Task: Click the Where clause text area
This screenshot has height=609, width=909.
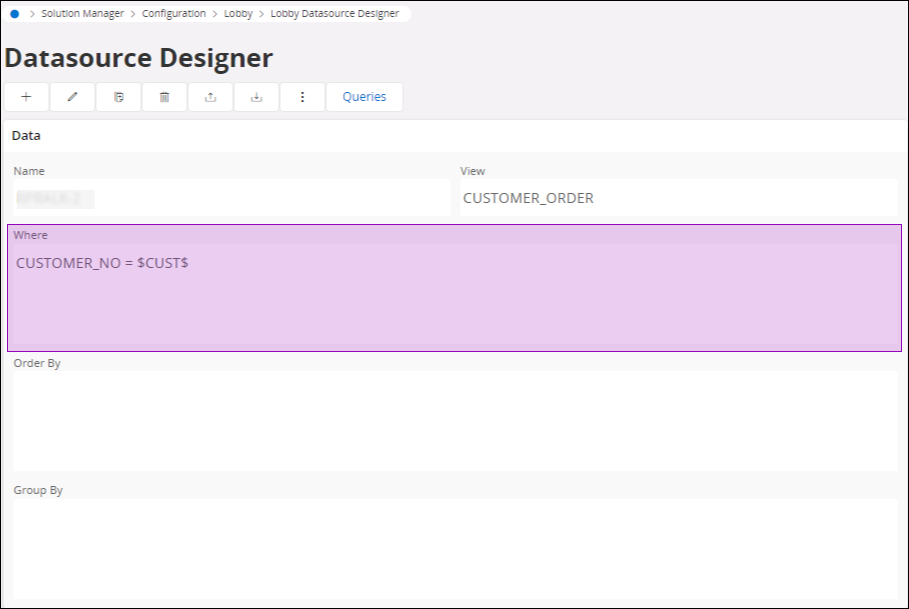Action: (454, 300)
